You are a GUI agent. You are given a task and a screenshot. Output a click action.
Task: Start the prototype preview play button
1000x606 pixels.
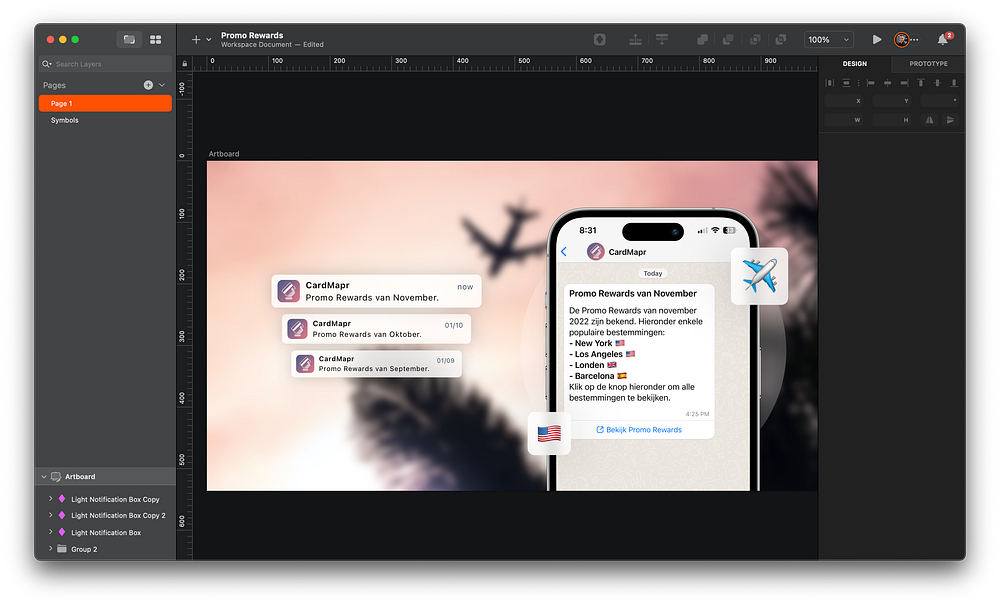point(877,40)
